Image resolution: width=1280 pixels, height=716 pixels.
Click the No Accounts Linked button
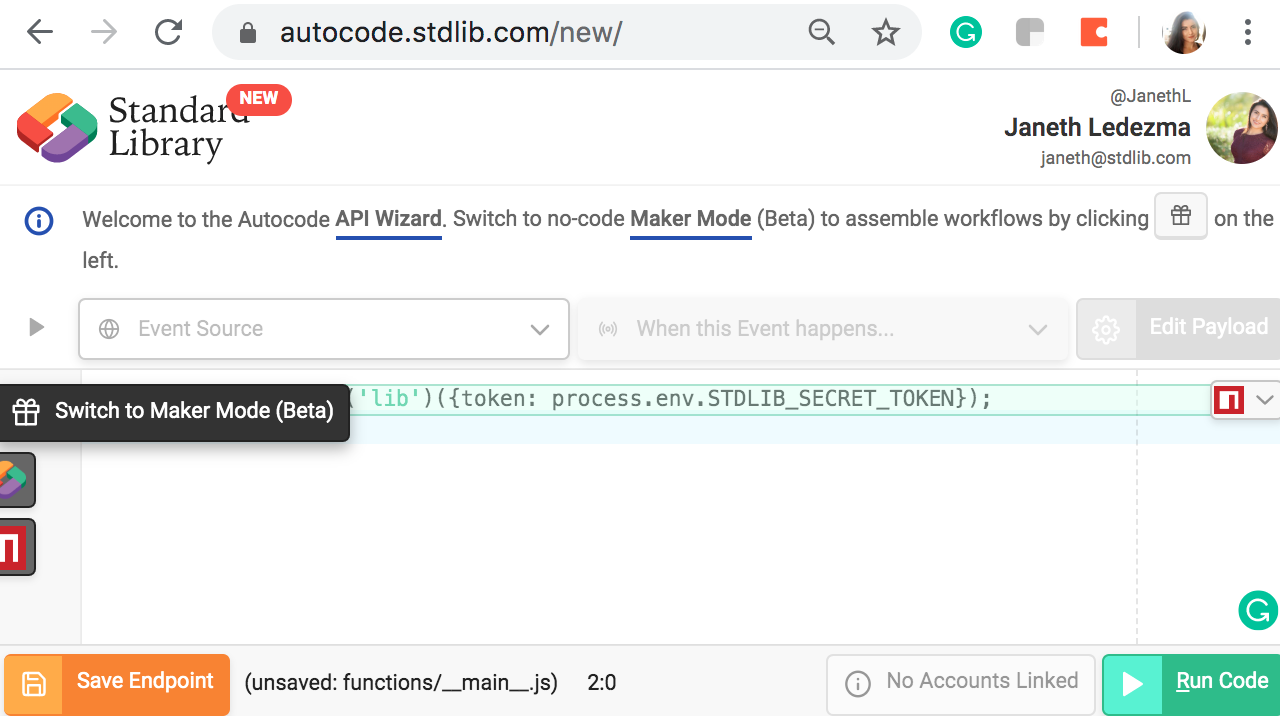pyautogui.click(x=963, y=684)
